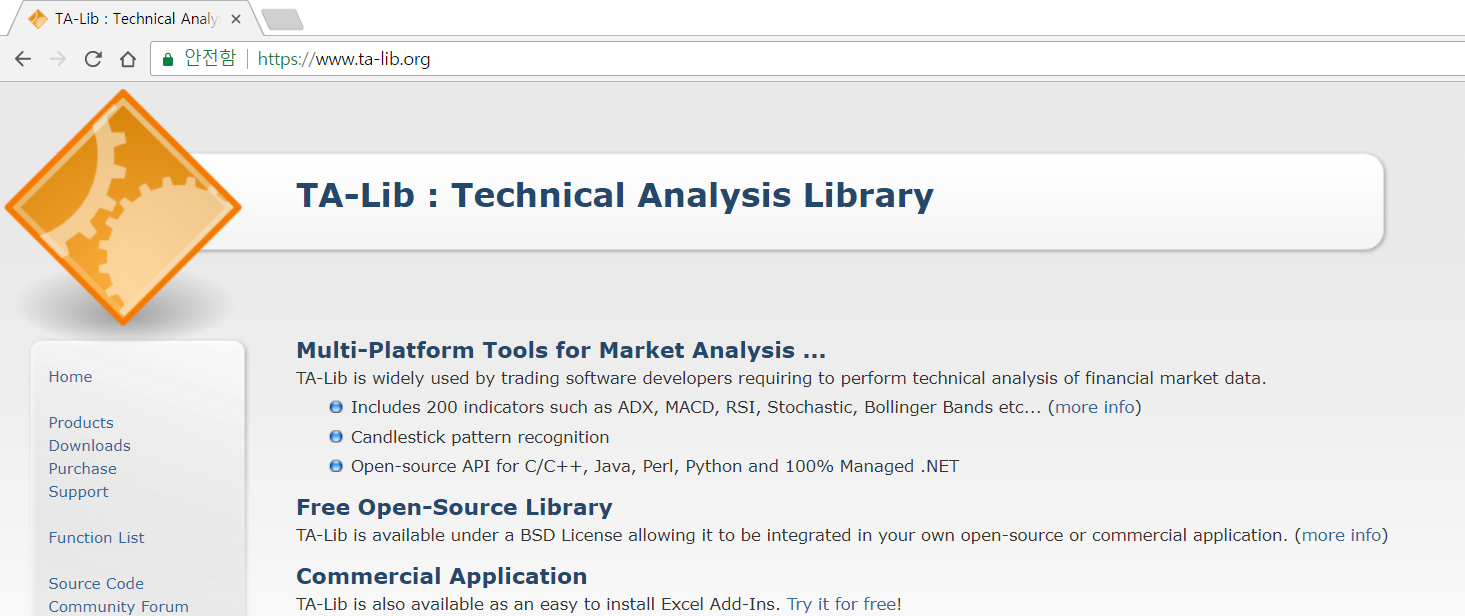Click the TA-Lib tab favicon
The height and width of the screenshot is (616, 1465).
(x=38, y=19)
